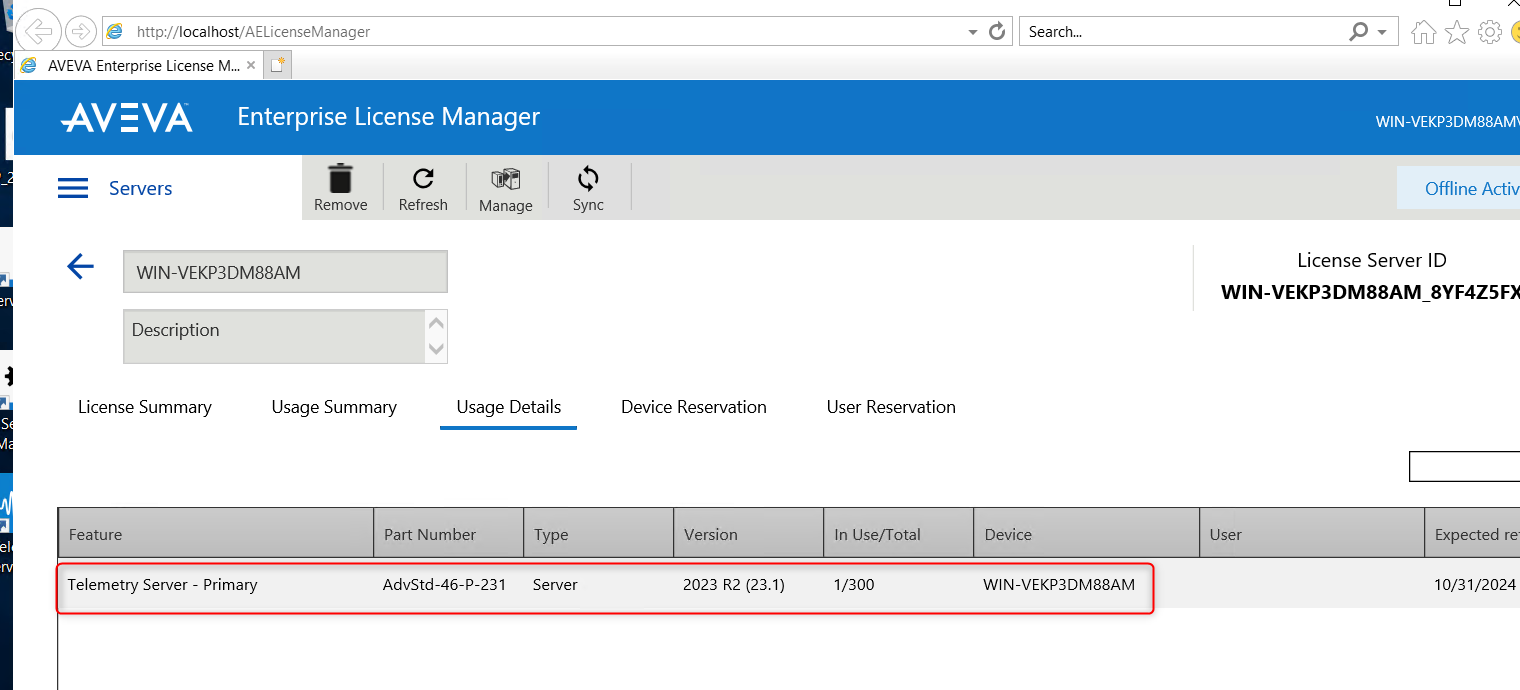Viewport: 1520px width, 690px height.
Task: Close the AVEVA Enterprise License browser tab
Action: click(x=251, y=65)
